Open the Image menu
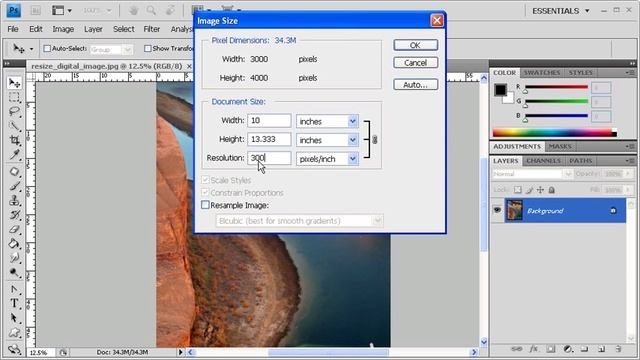This screenshot has width=640, height=360. click(x=63, y=29)
